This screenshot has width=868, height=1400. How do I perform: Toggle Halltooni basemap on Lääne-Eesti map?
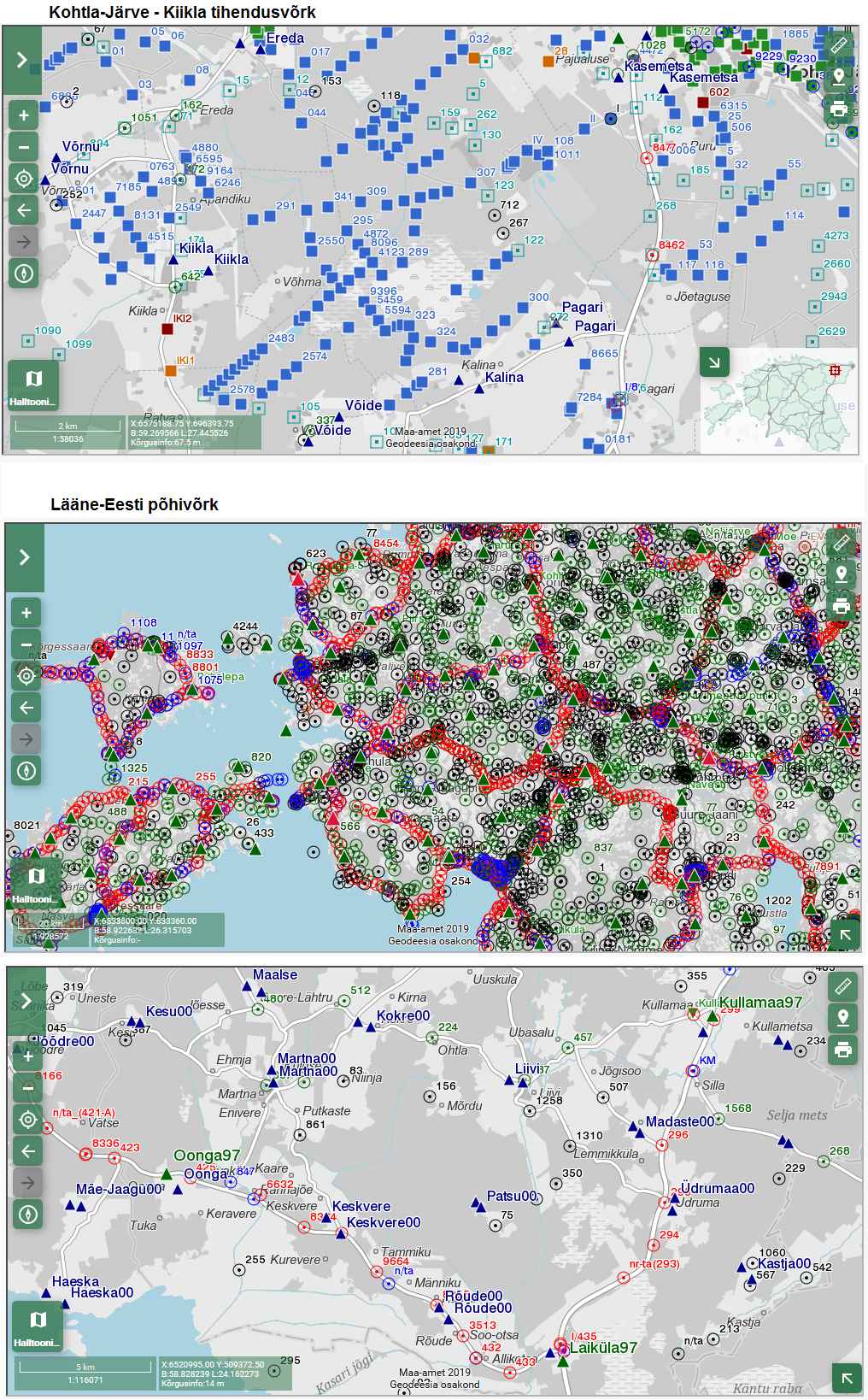35,882
